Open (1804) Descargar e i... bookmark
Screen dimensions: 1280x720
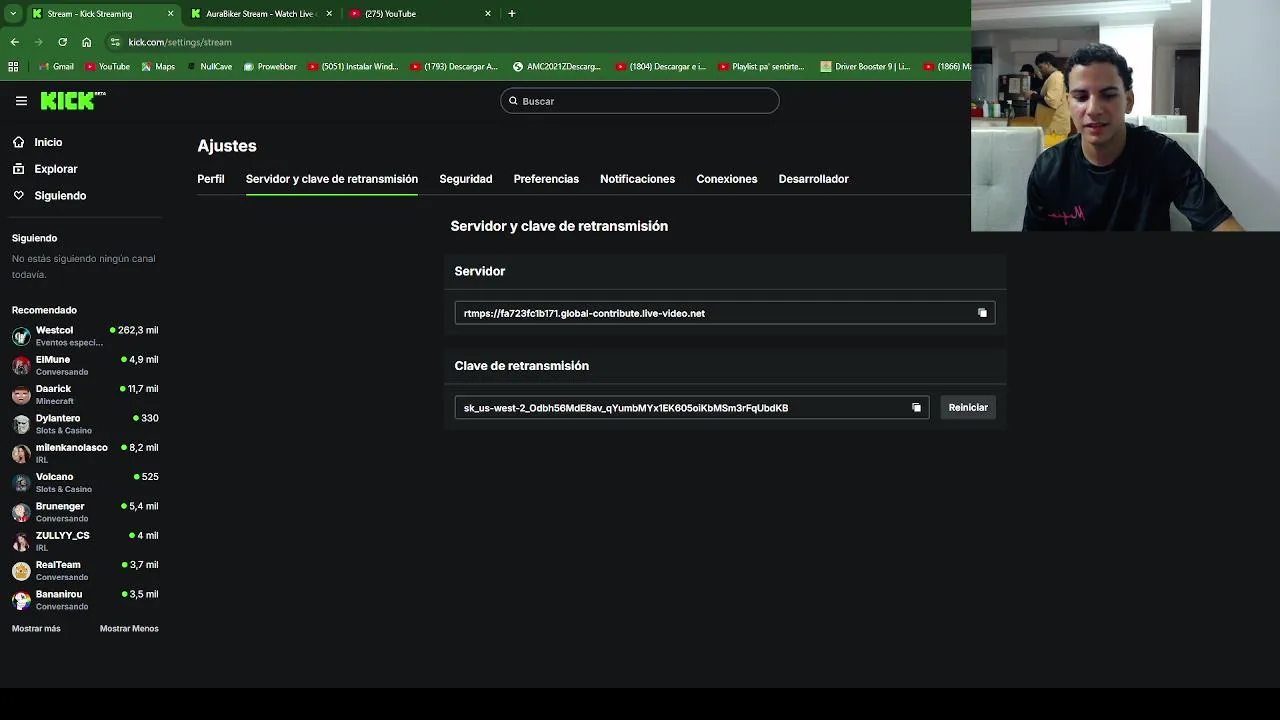[x=661, y=67]
